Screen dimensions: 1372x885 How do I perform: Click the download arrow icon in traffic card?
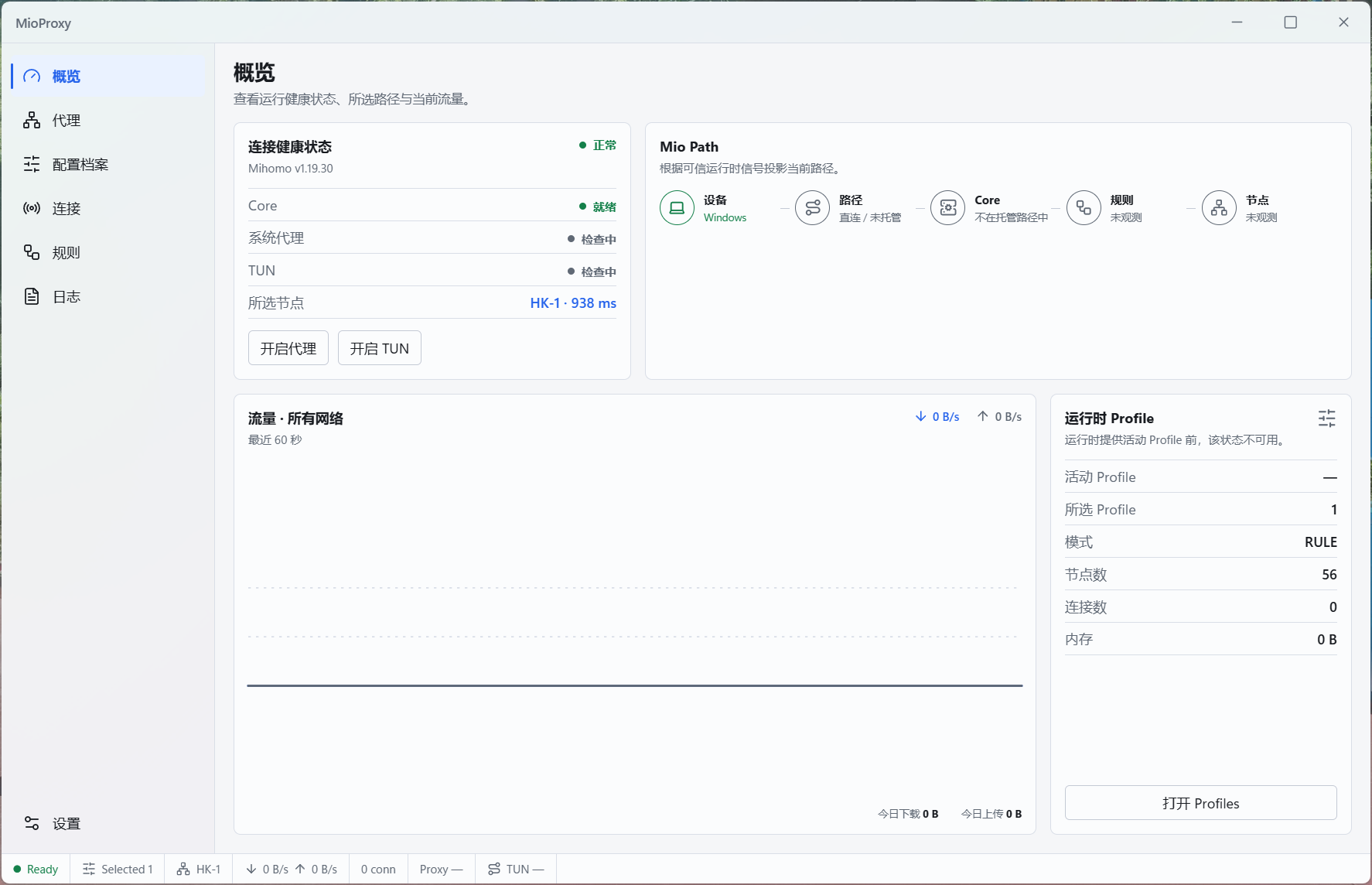tap(920, 416)
